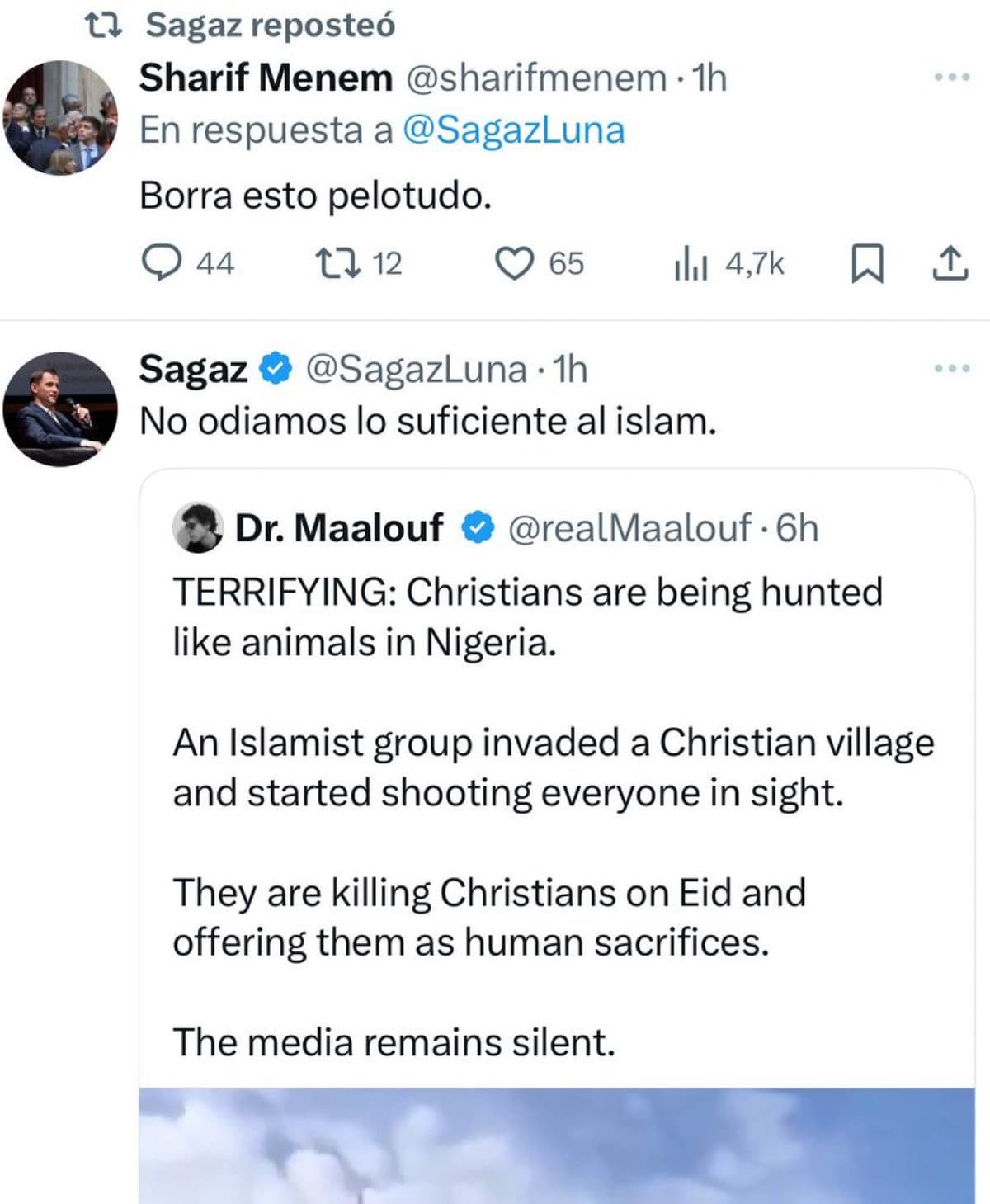Open Sagaz's profile avatar
The width and height of the screenshot is (990, 1204).
point(60,408)
